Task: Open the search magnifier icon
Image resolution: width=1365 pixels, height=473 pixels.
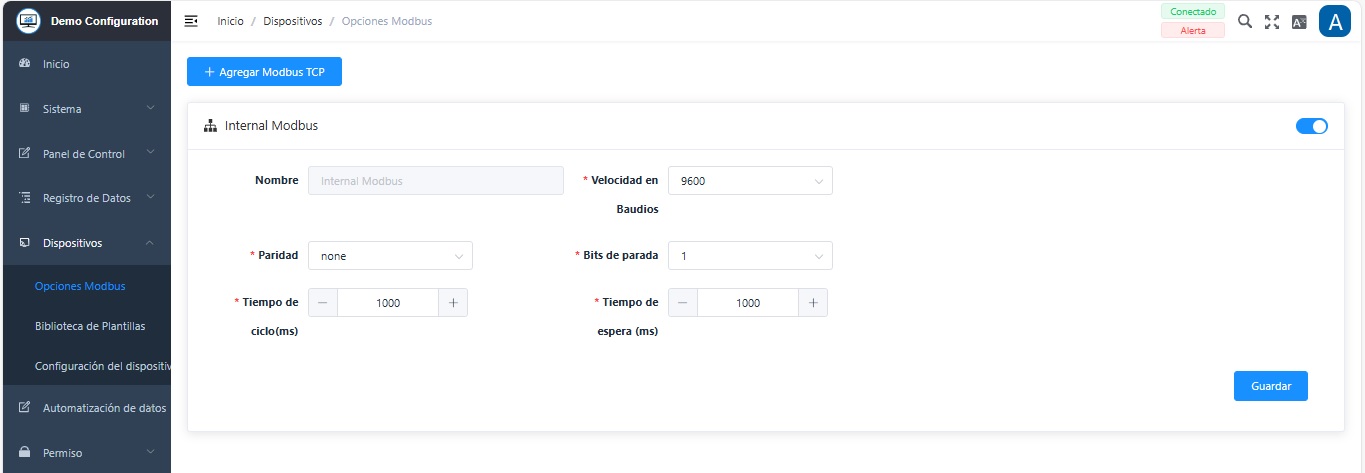Action: 1245,21
